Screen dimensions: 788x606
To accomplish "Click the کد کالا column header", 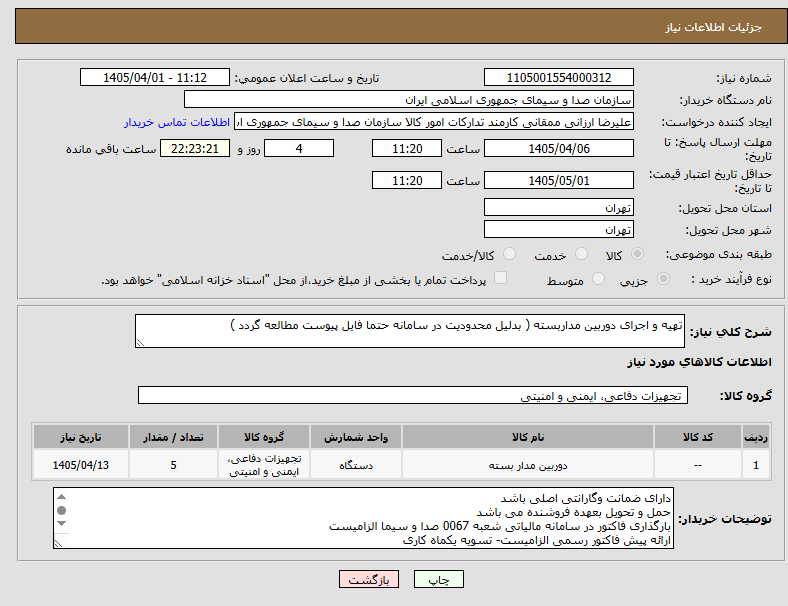I will click(x=698, y=437).
